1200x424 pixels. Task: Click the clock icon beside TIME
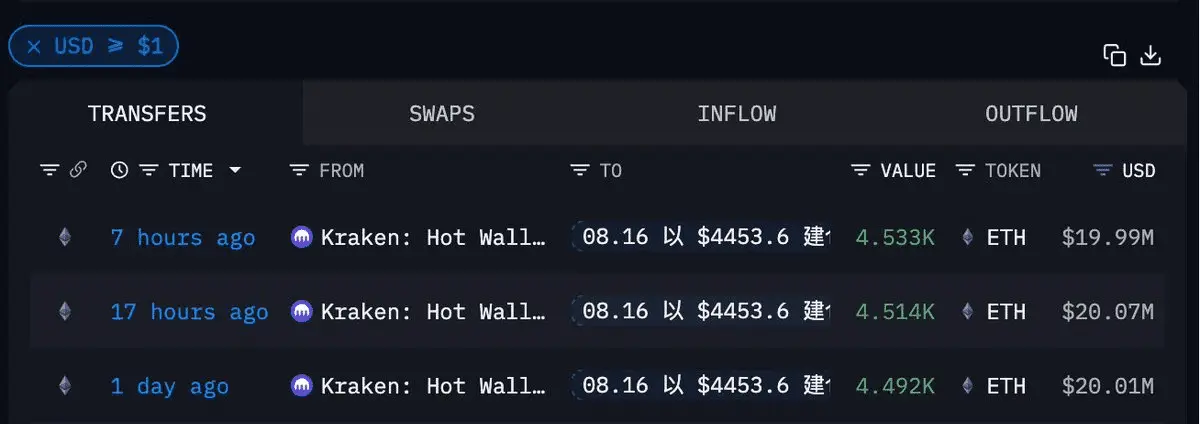[119, 170]
